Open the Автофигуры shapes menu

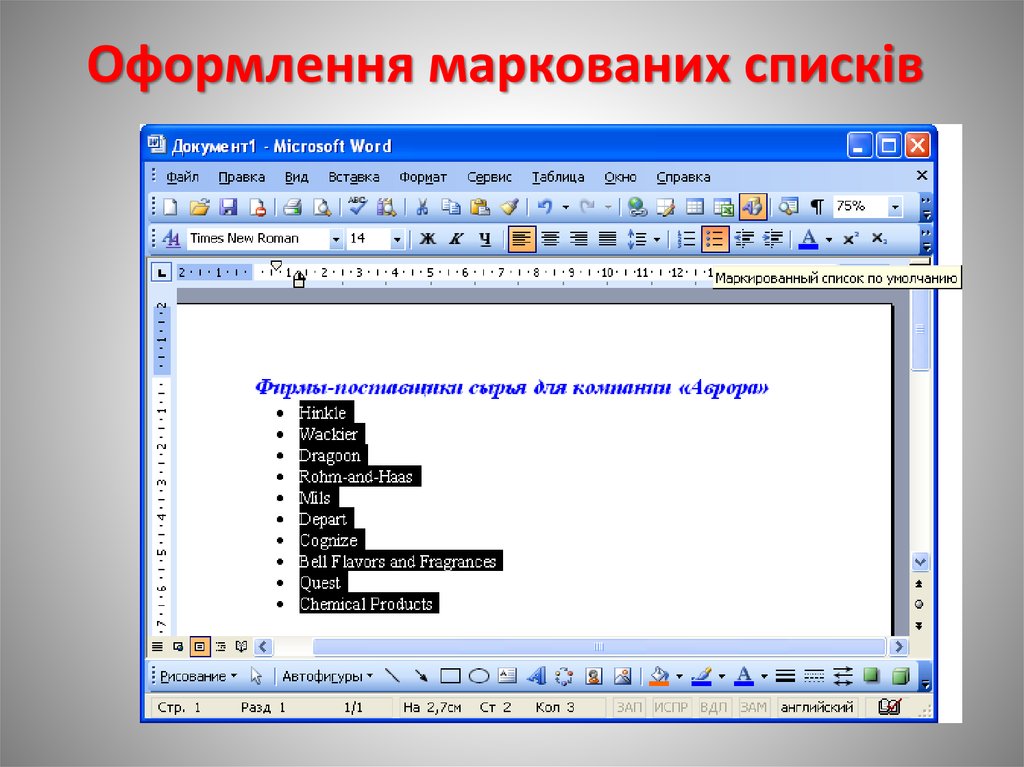tap(327, 676)
